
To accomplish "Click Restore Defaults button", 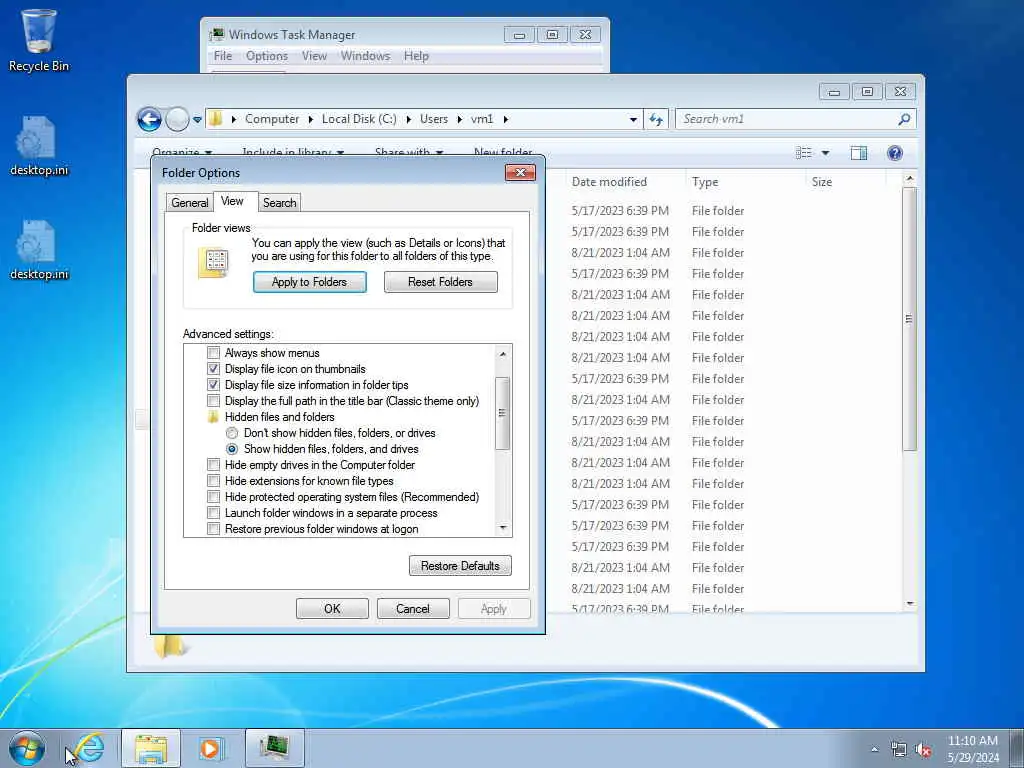I will tap(460, 566).
